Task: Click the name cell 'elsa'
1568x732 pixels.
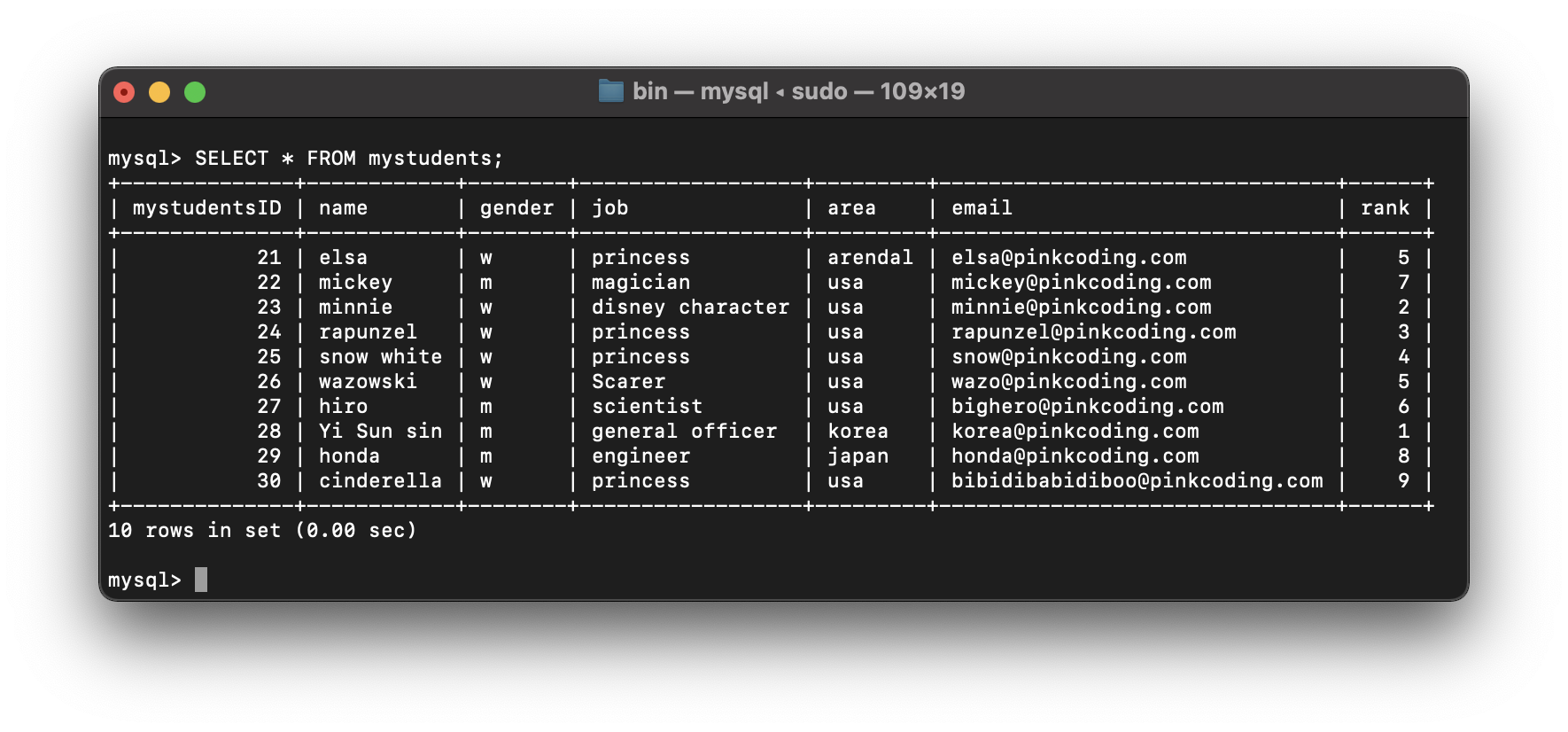Action: [x=343, y=258]
